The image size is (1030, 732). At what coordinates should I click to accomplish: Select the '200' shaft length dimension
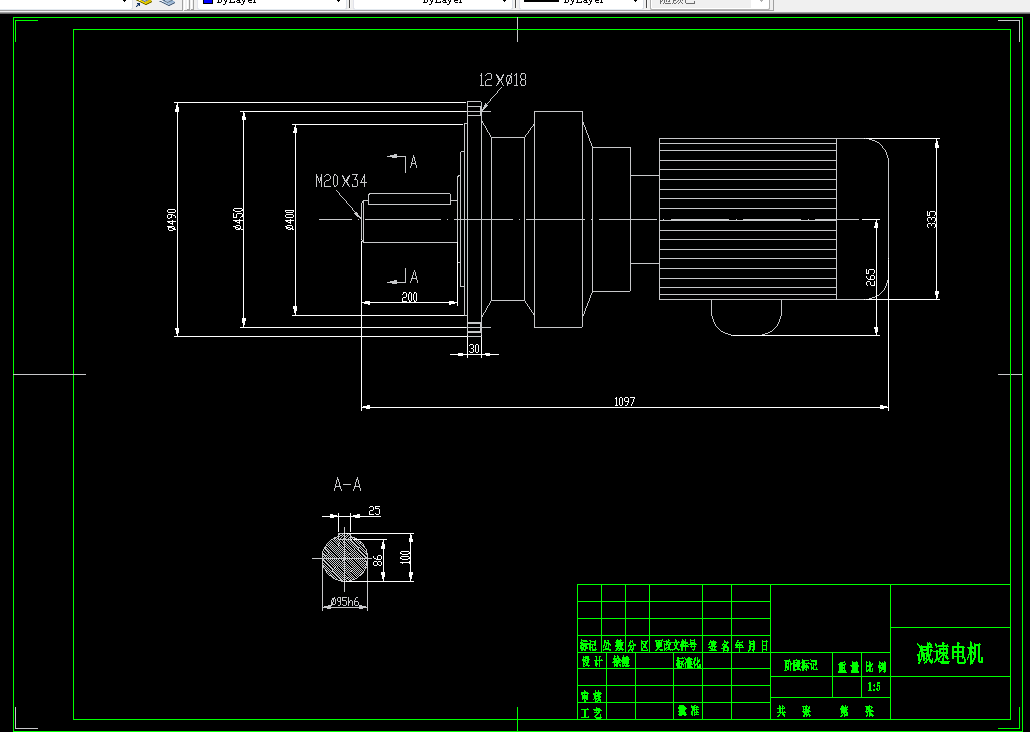tap(409, 297)
